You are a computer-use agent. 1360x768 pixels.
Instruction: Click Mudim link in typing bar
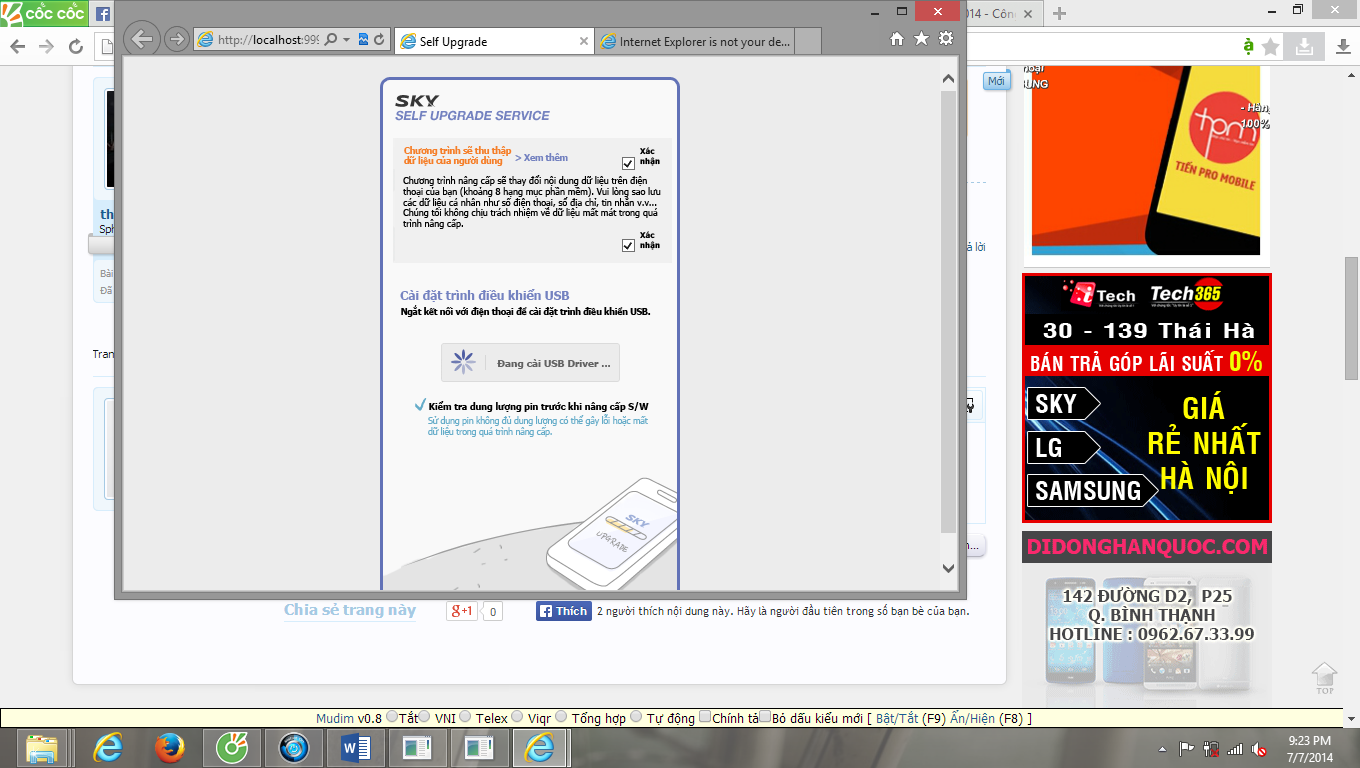pos(335,718)
